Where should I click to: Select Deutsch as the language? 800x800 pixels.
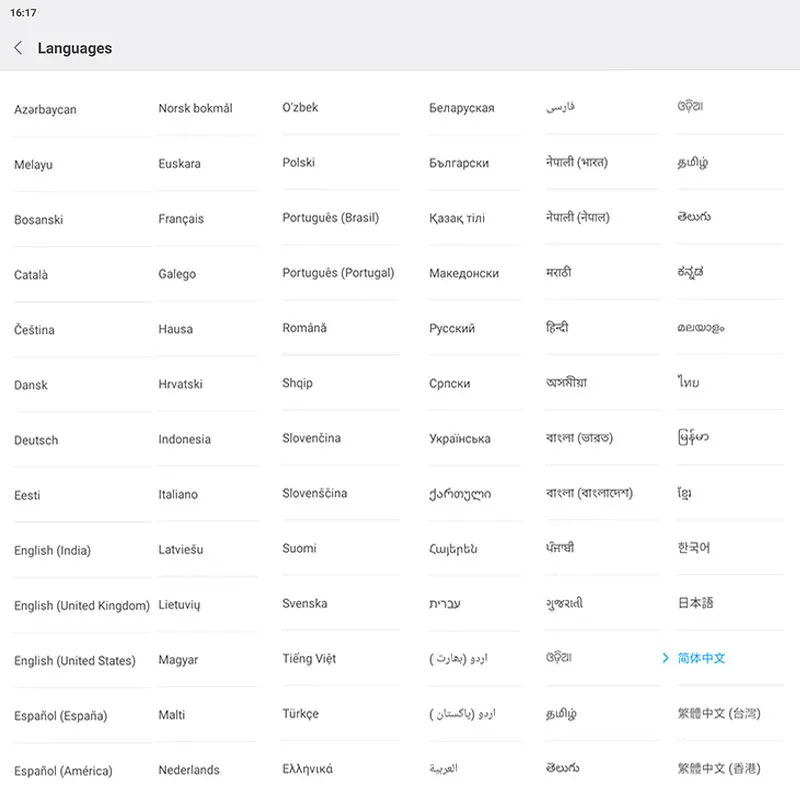click(x=36, y=441)
